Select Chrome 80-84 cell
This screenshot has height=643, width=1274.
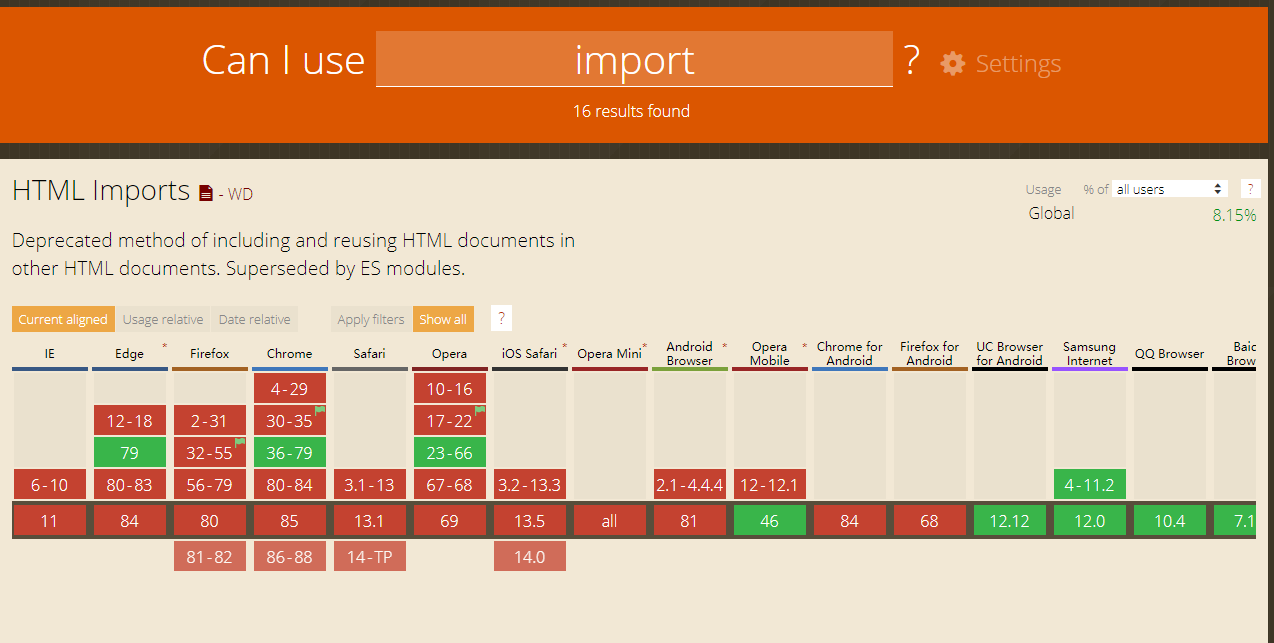click(290, 485)
